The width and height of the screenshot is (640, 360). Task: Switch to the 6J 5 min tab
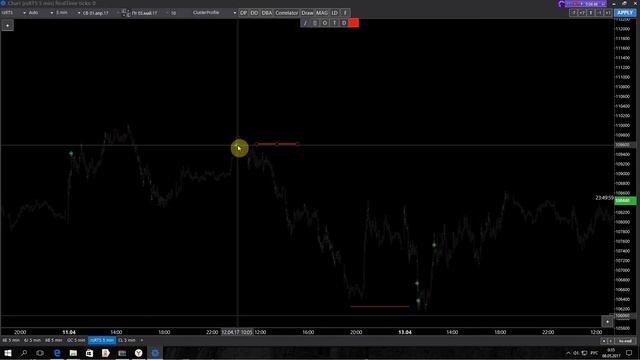click(x=32, y=340)
